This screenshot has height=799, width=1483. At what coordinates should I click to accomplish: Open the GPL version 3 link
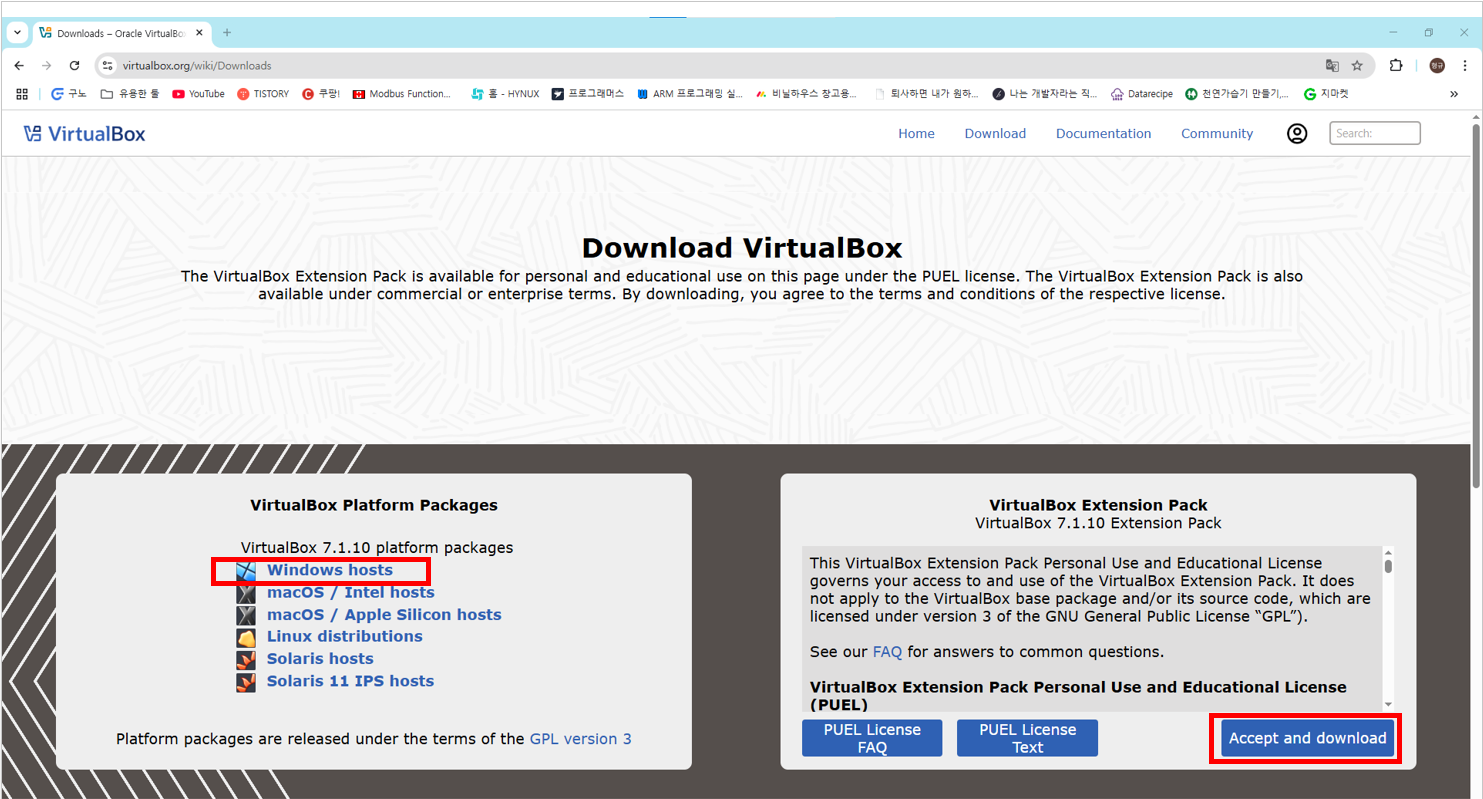580,739
